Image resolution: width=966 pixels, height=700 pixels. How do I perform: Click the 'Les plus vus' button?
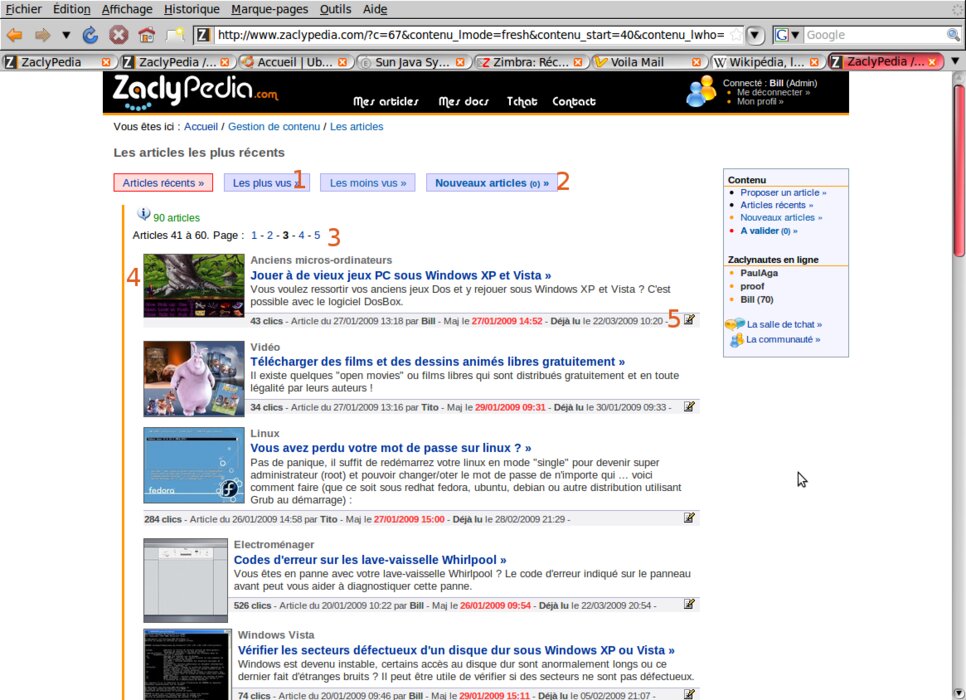262,183
